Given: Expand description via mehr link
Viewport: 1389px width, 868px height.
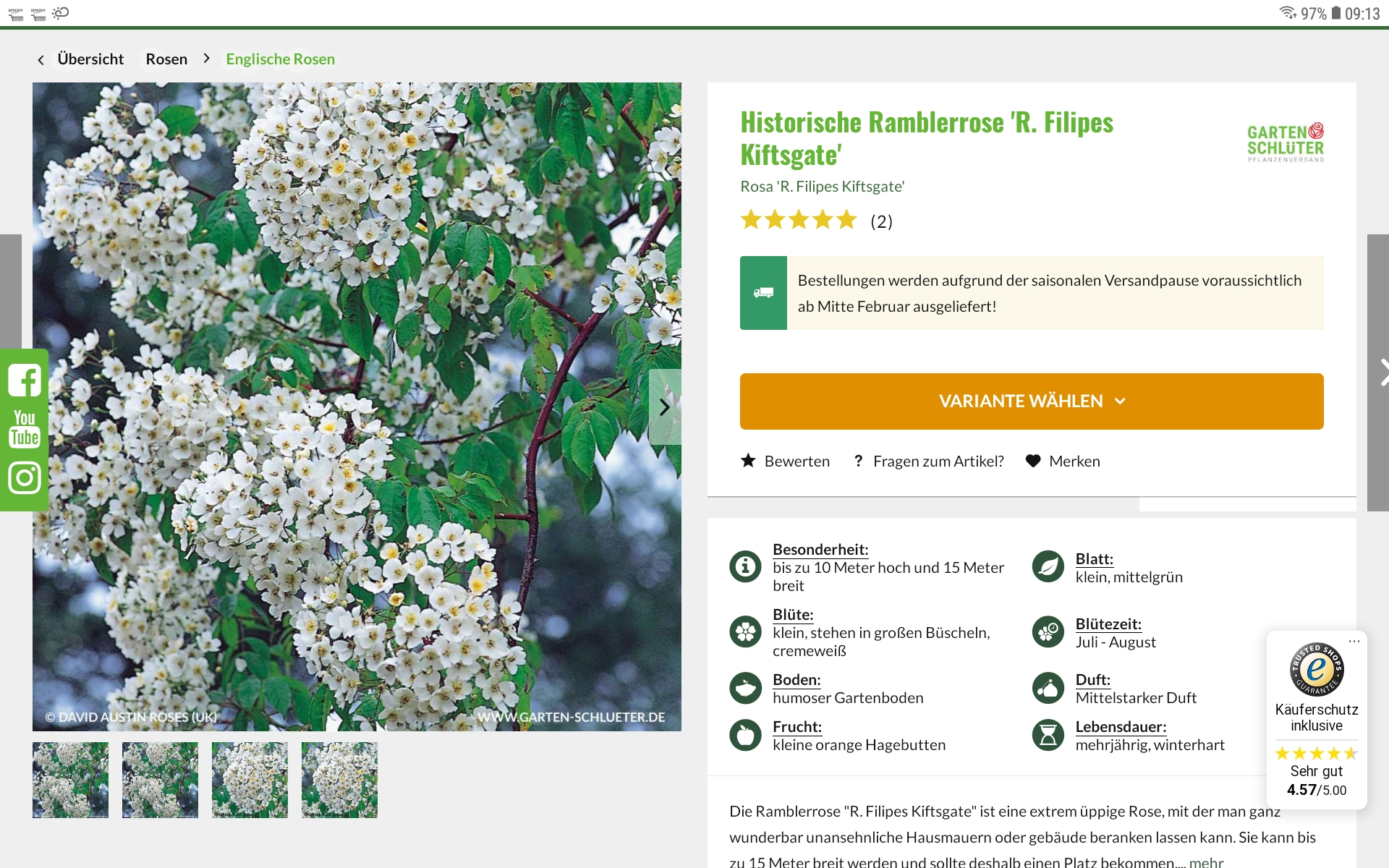Looking at the screenshot, I should (x=1206, y=861).
